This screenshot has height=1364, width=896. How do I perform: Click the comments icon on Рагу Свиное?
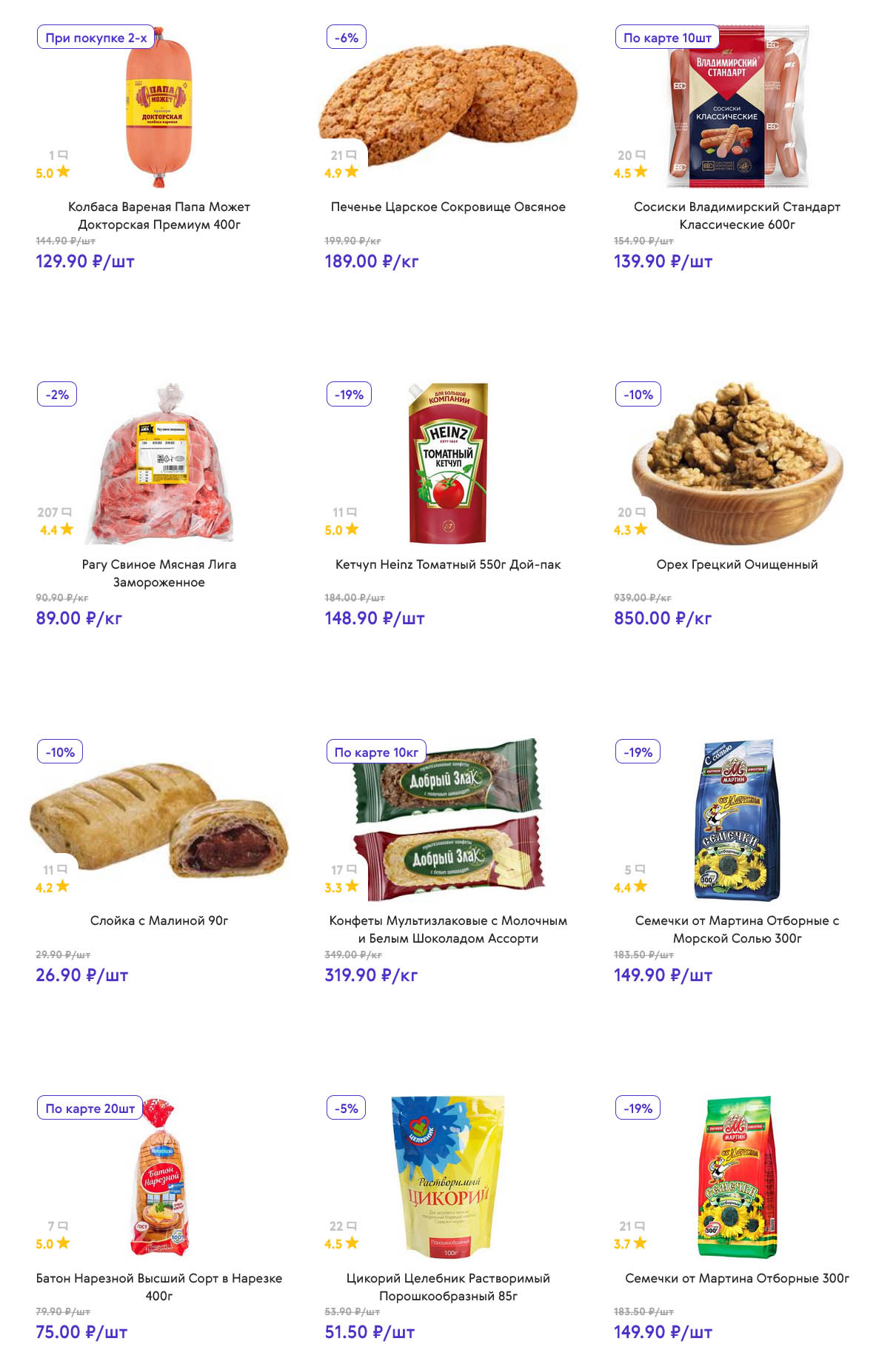67,512
